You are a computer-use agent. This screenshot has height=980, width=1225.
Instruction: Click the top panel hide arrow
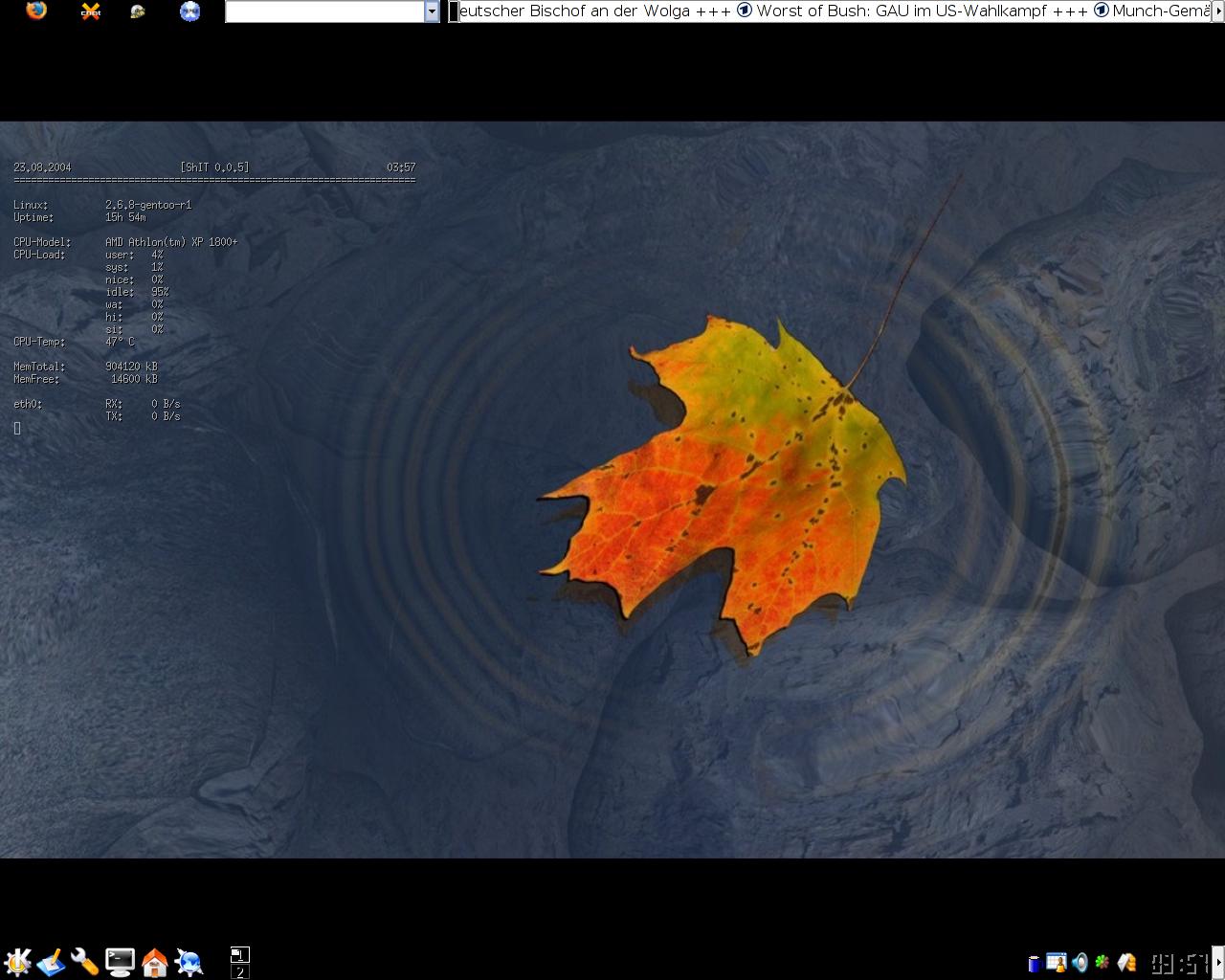click(1218, 11)
